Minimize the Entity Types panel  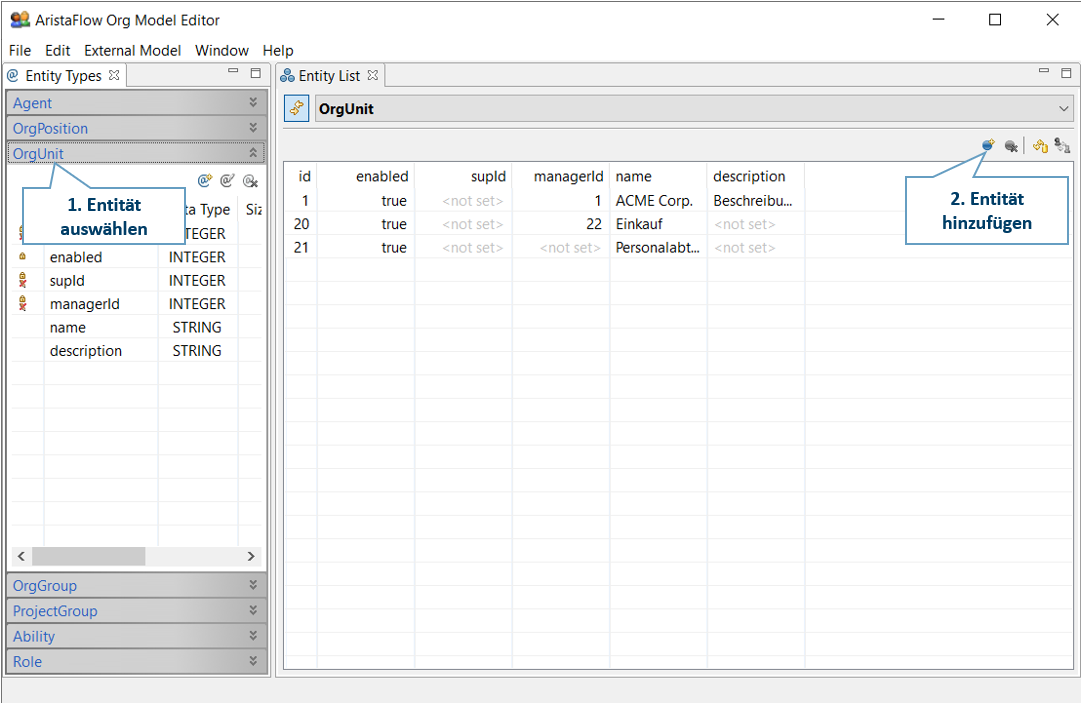pyautogui.click(x=233, y=72)
